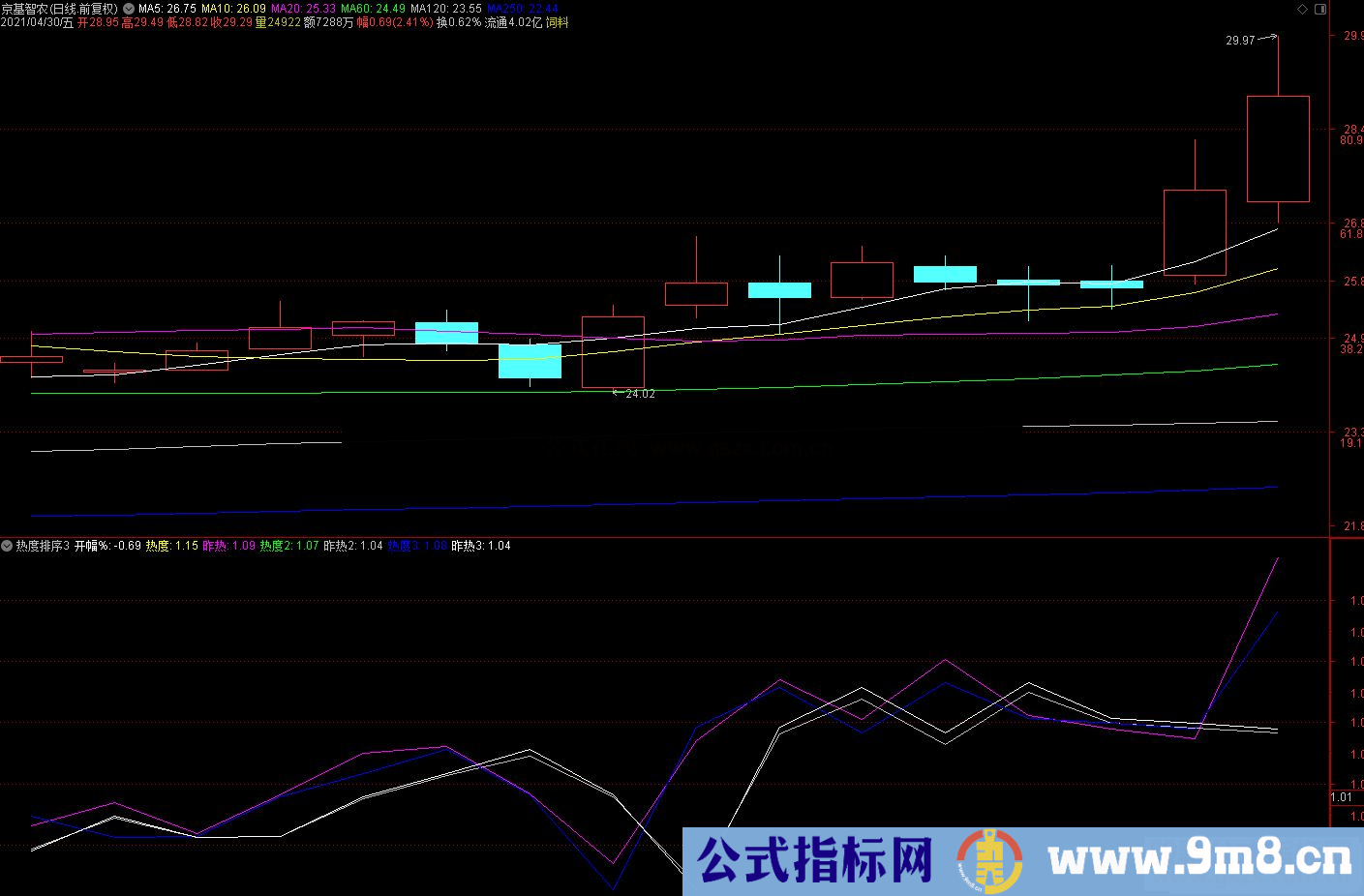
Task: Click the change value 幅0.69(2.41%)
Action: tap(395, 22)
